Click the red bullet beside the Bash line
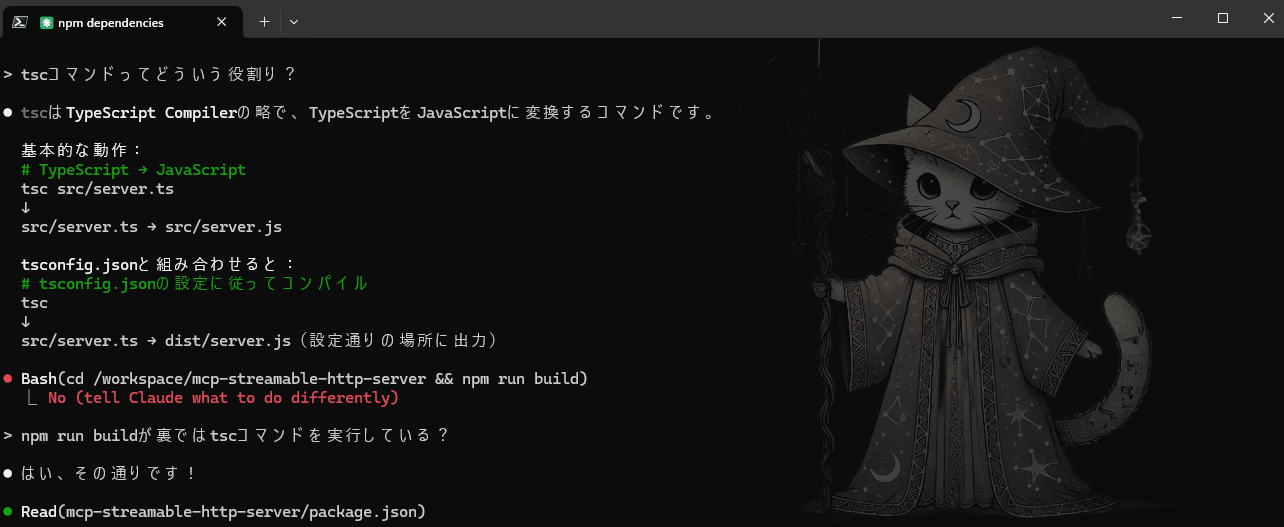The height and width of the screenshot is (527, 1284). pos(8,379)
